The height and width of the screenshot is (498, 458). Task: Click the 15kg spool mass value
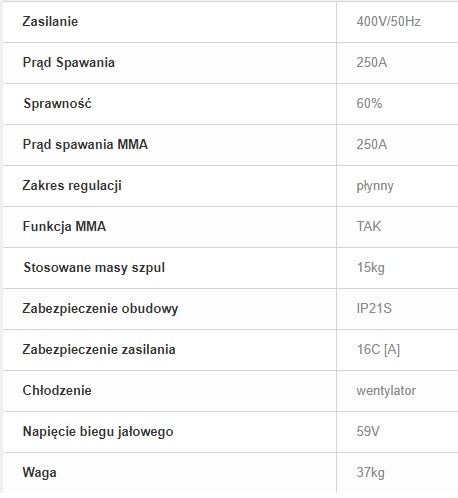pyautogui.click(x=371, y=268)
